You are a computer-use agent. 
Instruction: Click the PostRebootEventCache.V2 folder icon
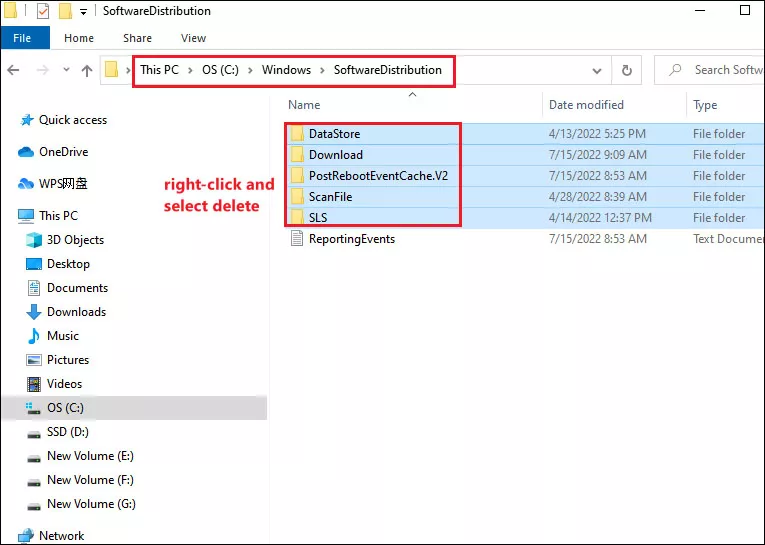click(297, 176)
